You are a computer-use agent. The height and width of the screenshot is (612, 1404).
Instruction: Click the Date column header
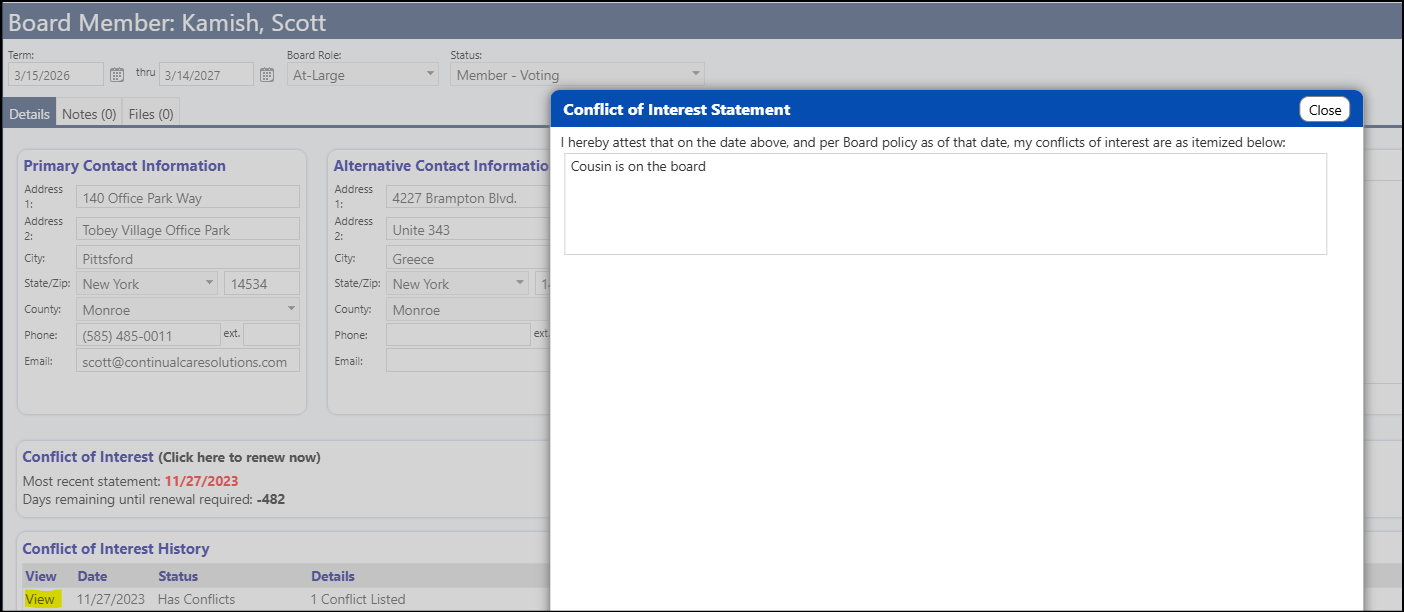pyautogui.click(x=92, y=576)
